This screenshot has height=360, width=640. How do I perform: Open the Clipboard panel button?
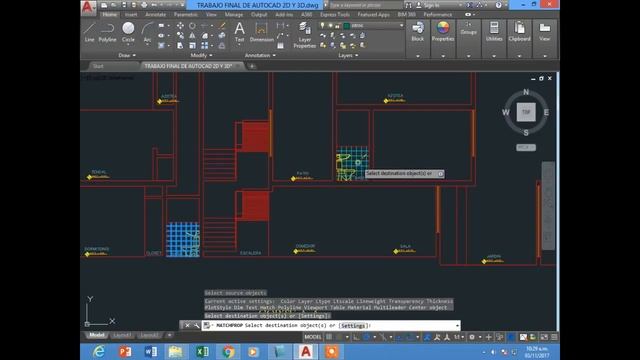click(520, 32)
